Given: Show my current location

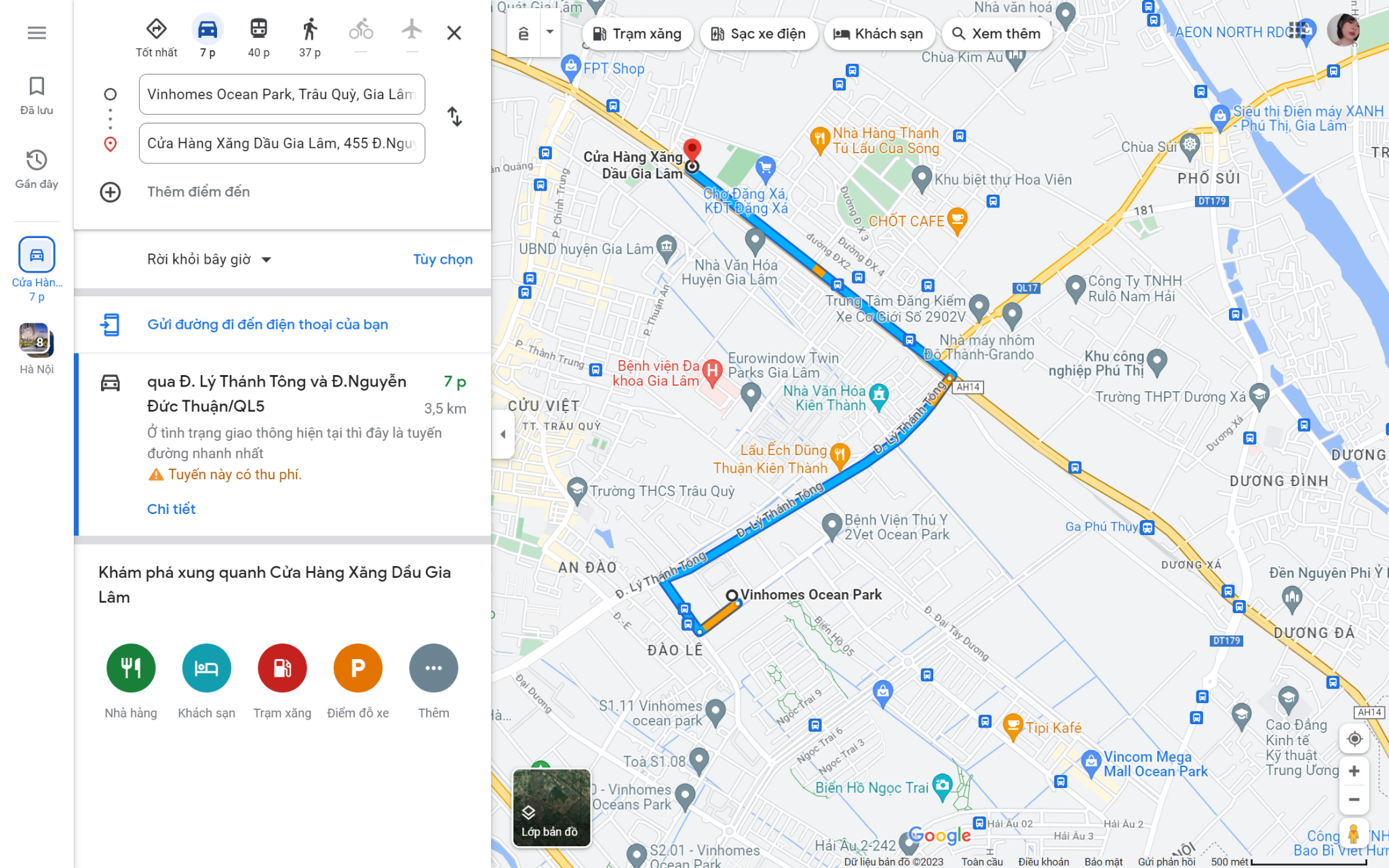Looking at the screenshot, I should 1354,738.
